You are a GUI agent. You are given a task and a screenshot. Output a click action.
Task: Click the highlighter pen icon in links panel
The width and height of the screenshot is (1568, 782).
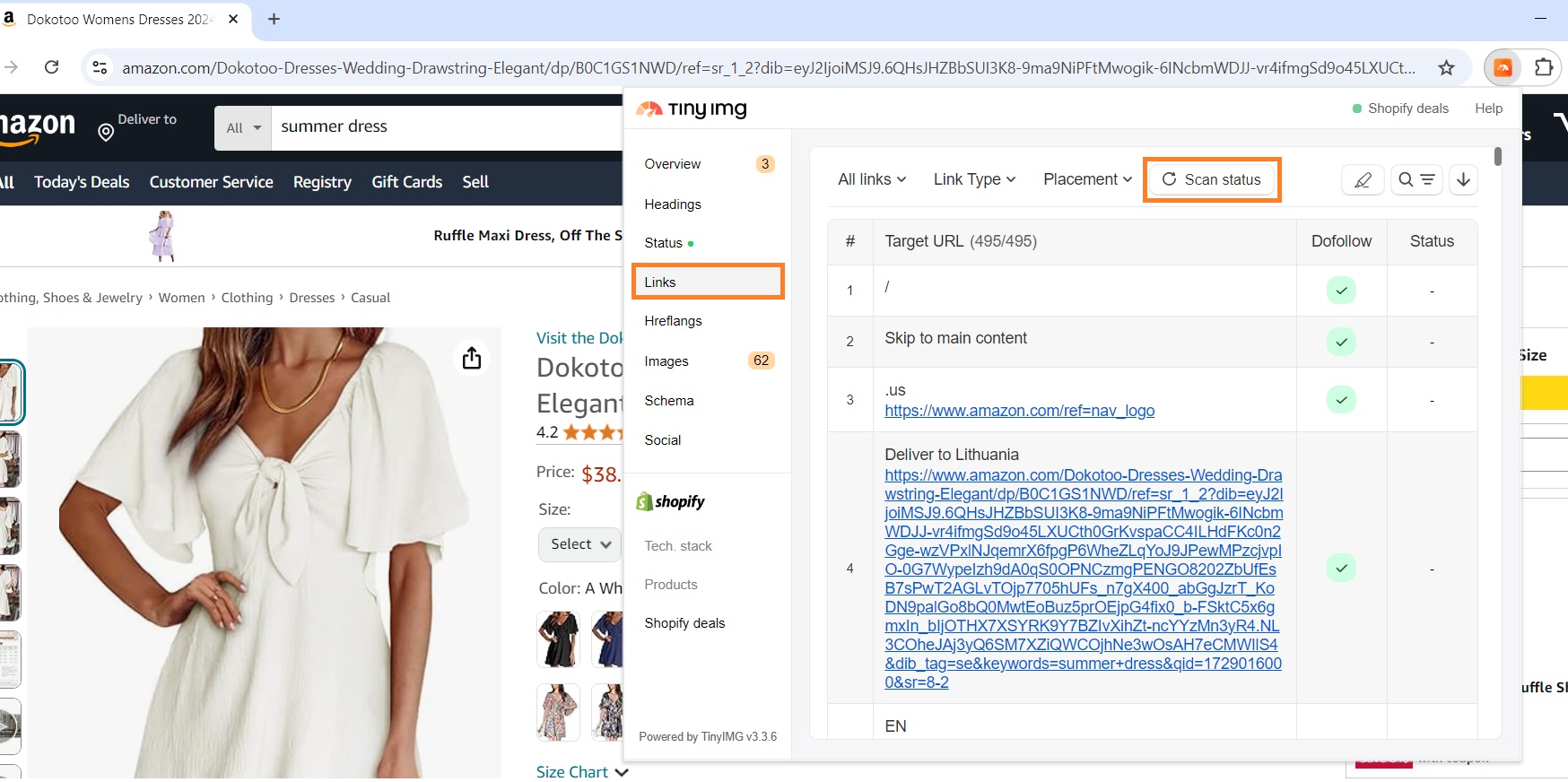click(1363, 180)
